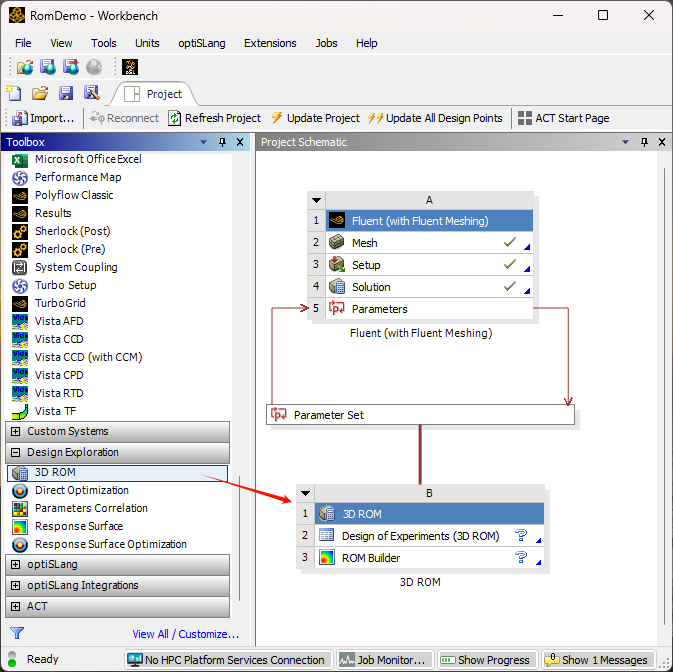The image size is (673, 672).
Task: Open the View All / Customize link
Action: [x=185, y=634]
